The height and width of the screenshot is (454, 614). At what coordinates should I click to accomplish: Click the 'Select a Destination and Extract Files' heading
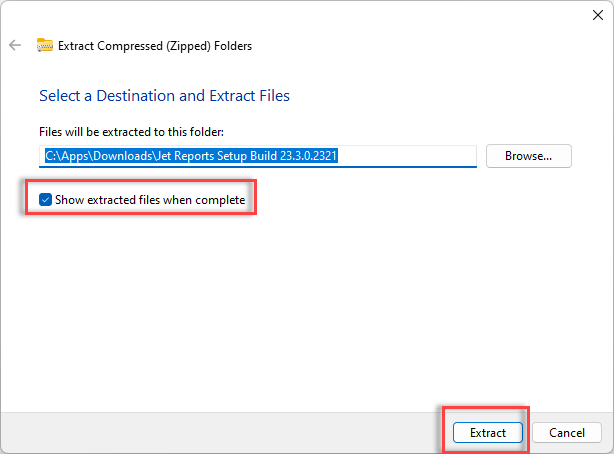coord(164,96)
